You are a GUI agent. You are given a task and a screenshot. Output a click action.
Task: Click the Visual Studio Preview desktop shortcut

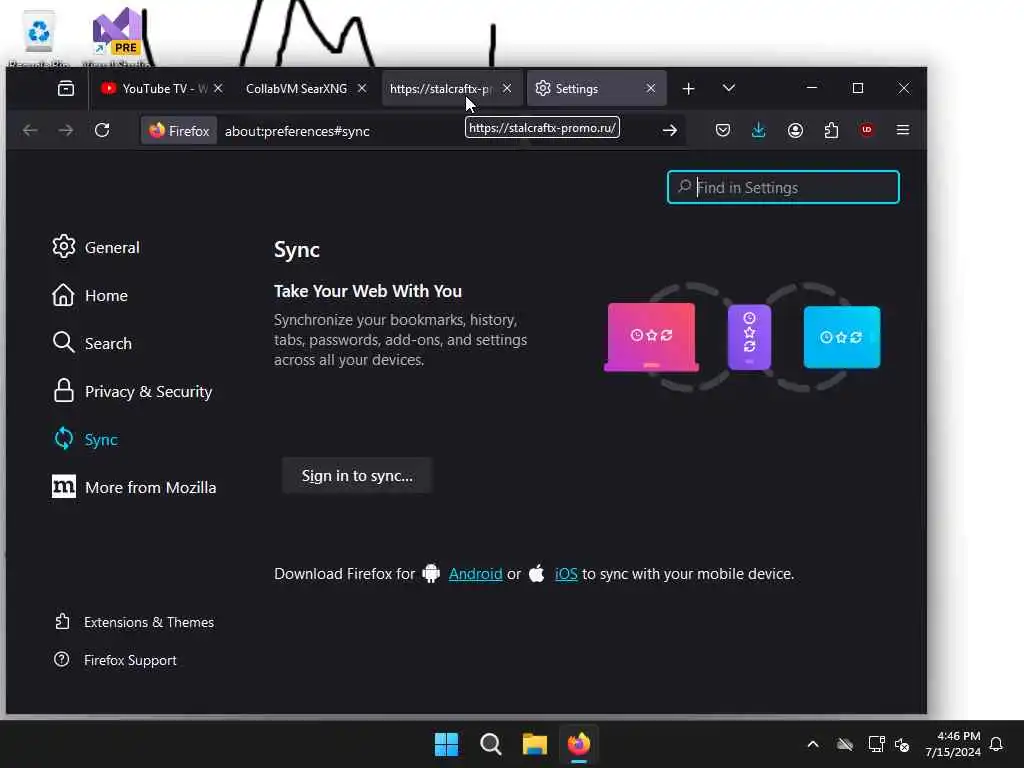[x=116, y=38]
